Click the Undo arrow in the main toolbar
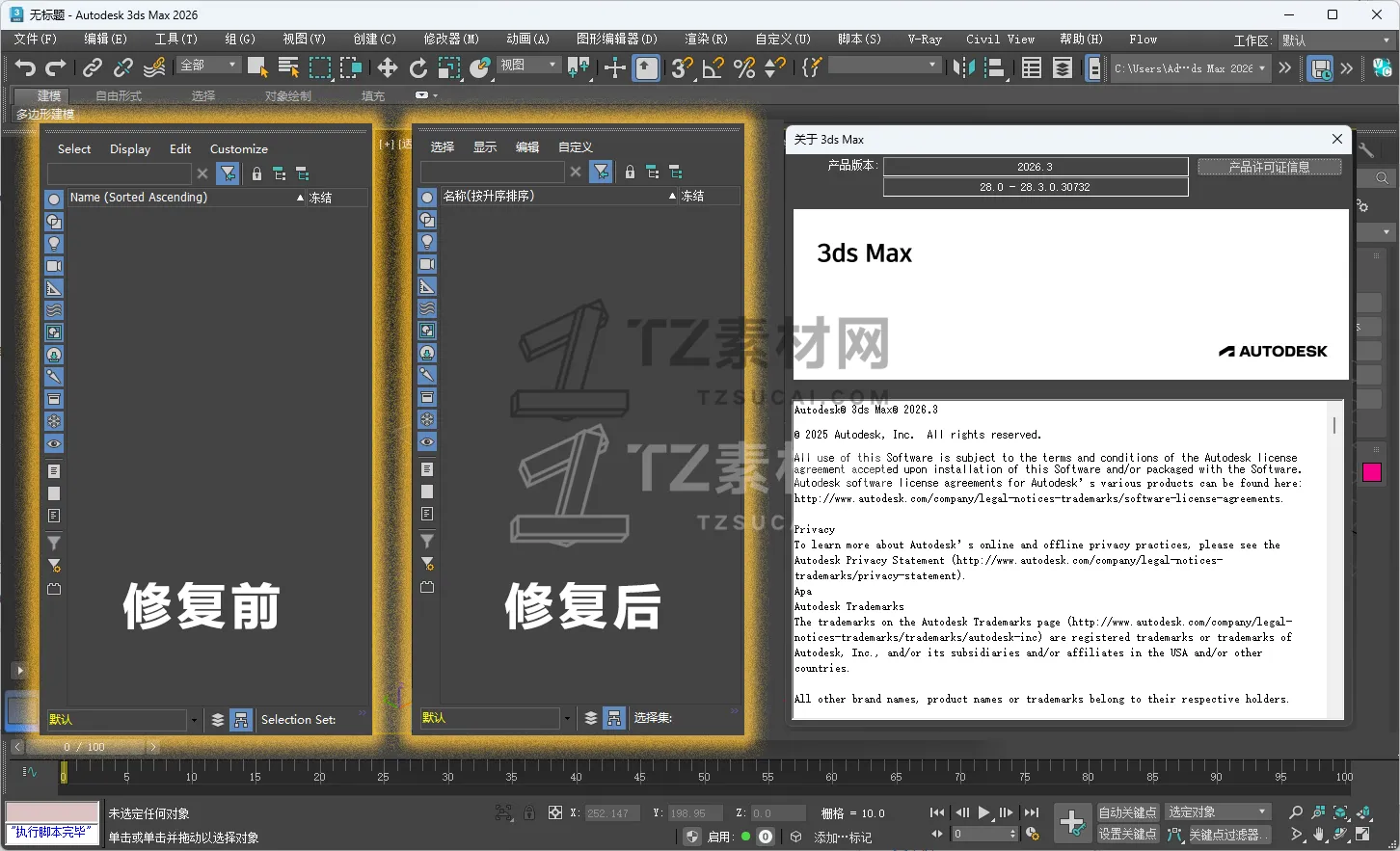The height and width of the screenshot is (851, 1400). (x=25, y=67)
